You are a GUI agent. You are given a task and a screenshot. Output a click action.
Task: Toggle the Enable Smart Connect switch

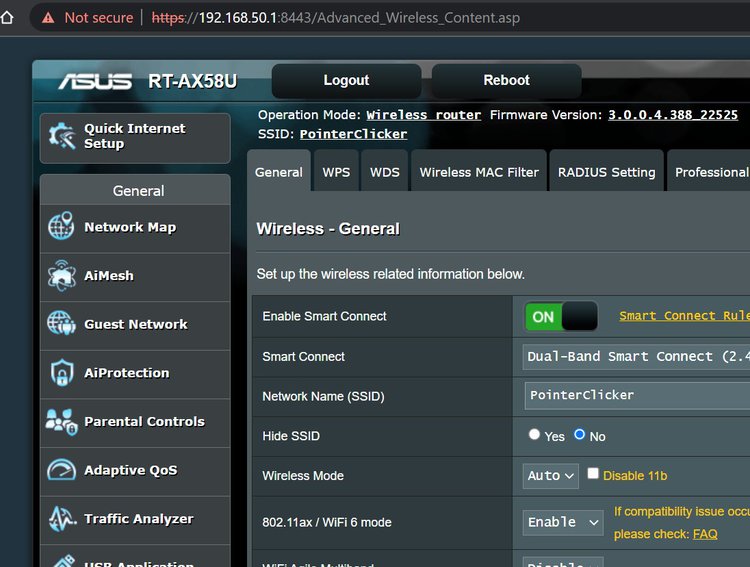tap(561, 316)
